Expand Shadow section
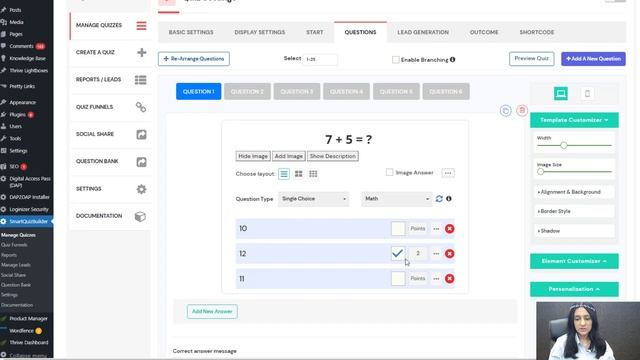Viewport: 640px width, 360px height. coord(574,231)
